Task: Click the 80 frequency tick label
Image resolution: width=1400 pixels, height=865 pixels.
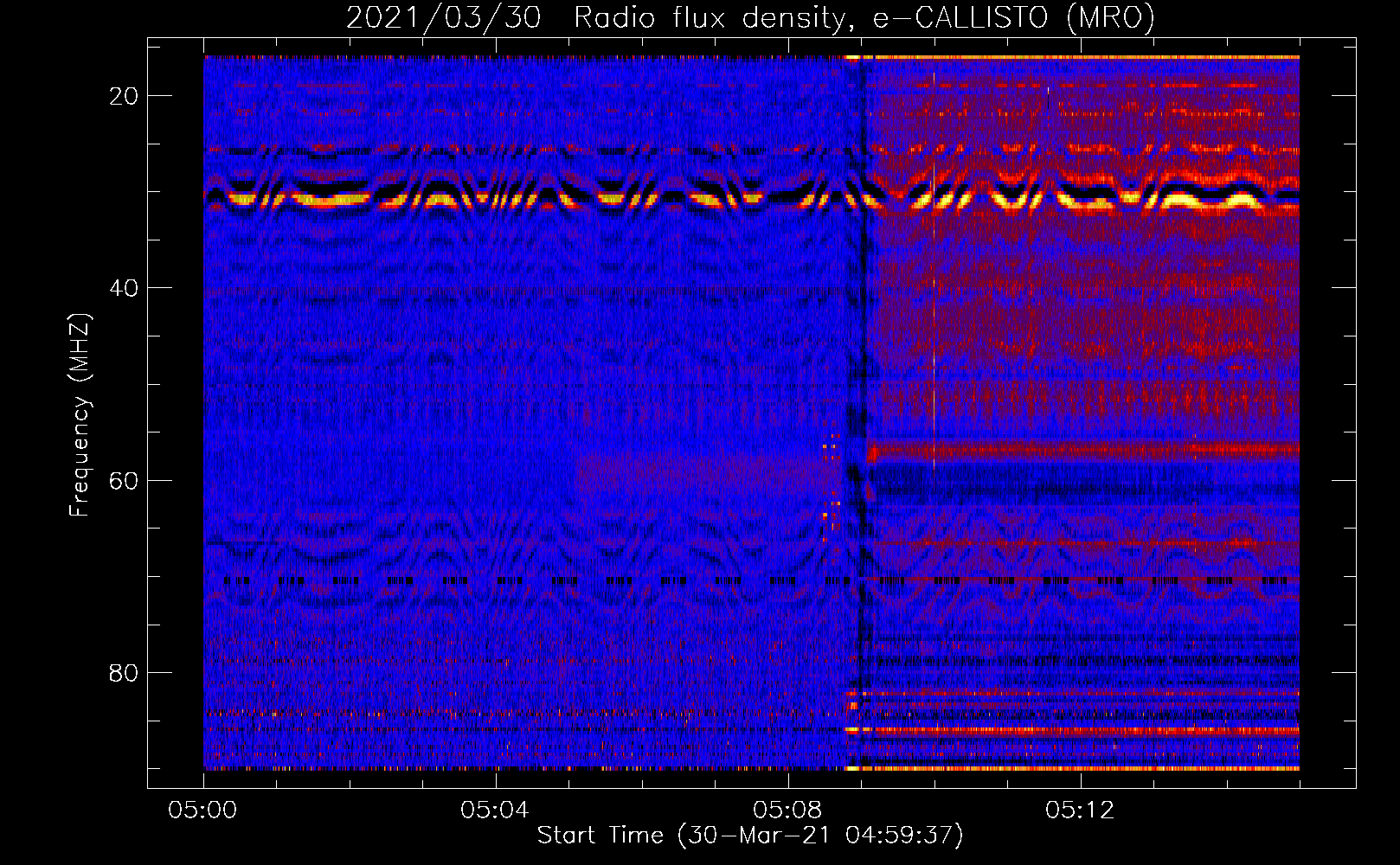Action: click(x=124, y=672)
